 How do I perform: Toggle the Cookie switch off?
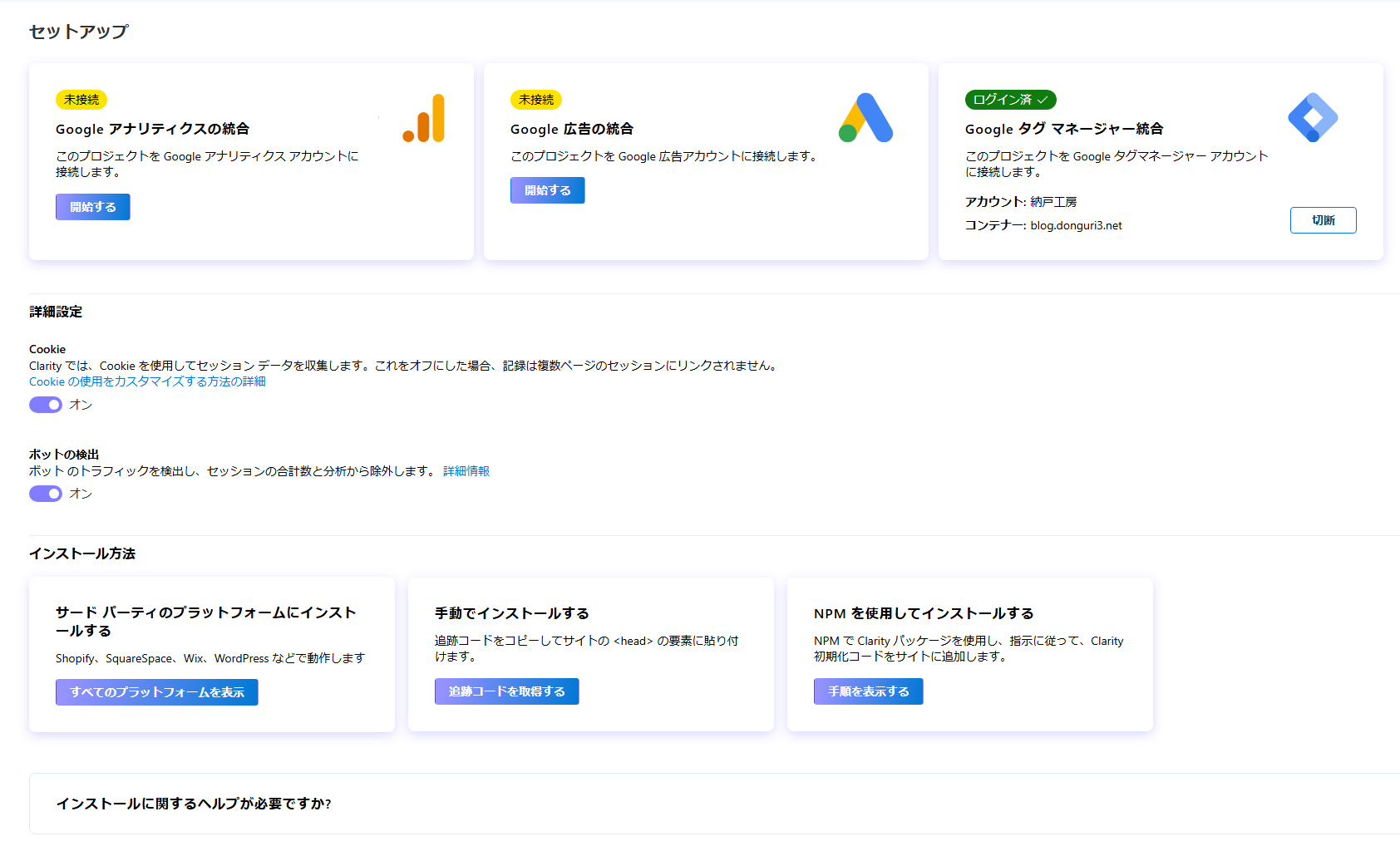point(46,405)
